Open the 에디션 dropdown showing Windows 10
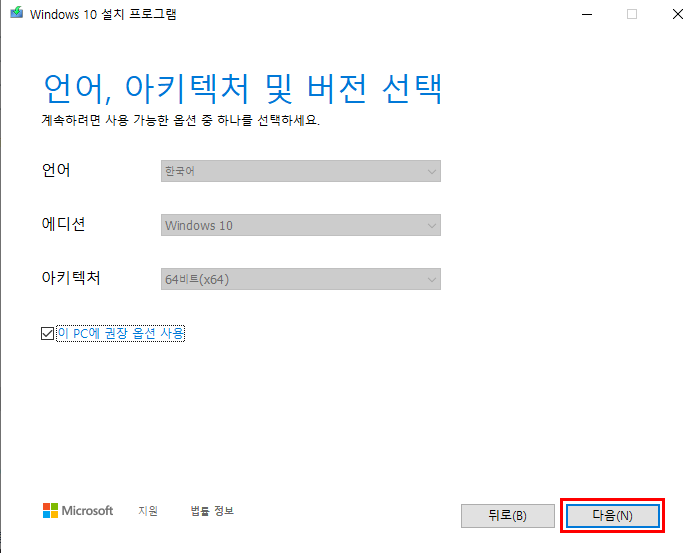Viewport: 700px width, 553px height. click(300, 225)
